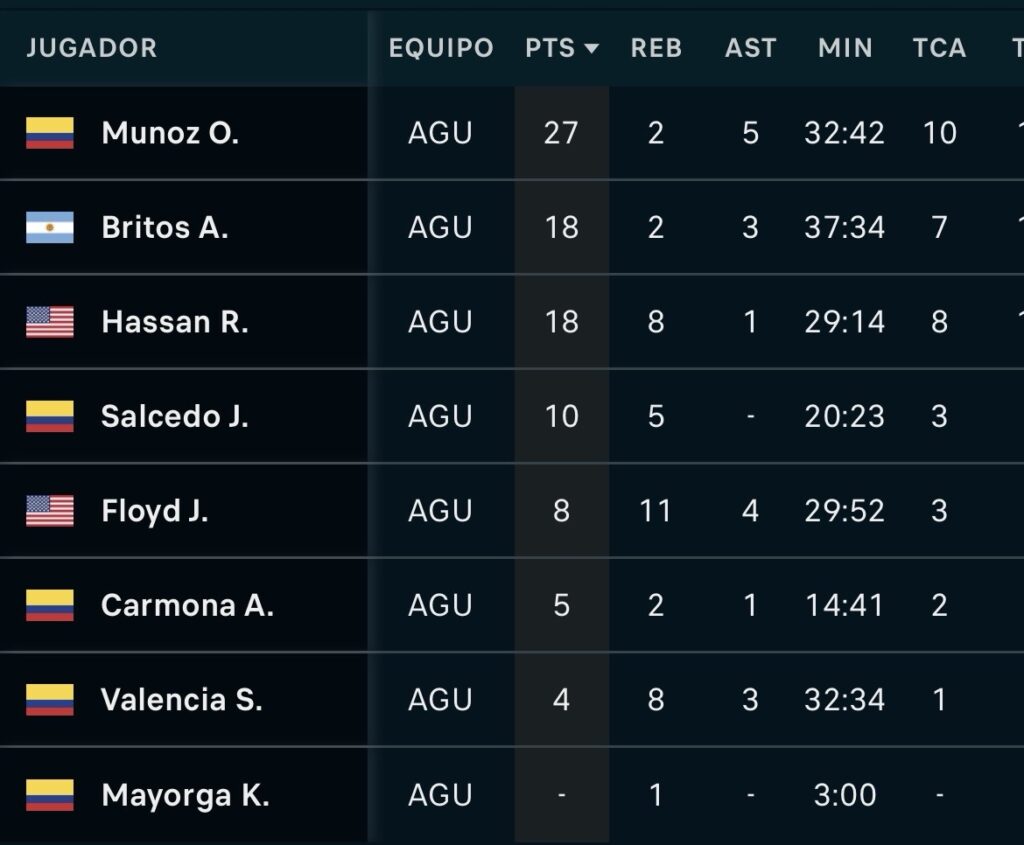Click the Colombia flag beside Munoz O.
The width and height of the screenshot is (1024, 845).
[50, 133]
